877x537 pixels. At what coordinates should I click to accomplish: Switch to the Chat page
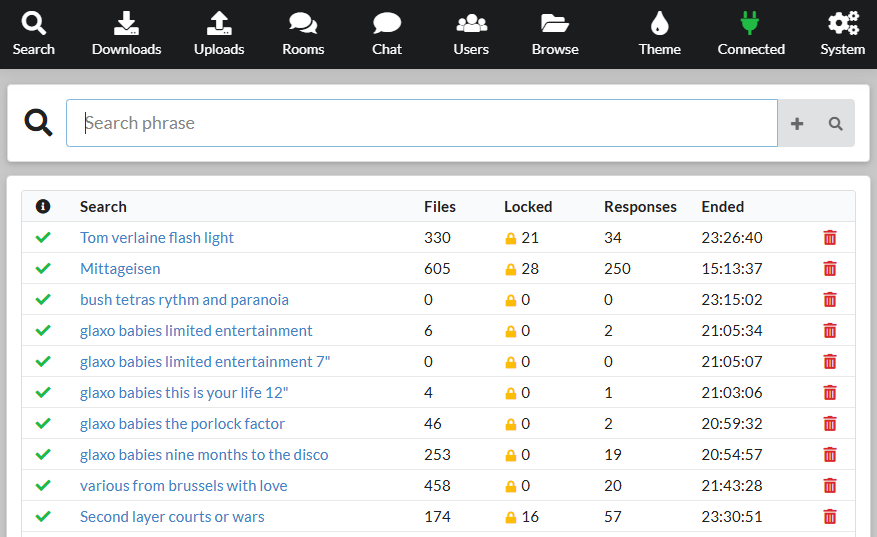point(387,34)
